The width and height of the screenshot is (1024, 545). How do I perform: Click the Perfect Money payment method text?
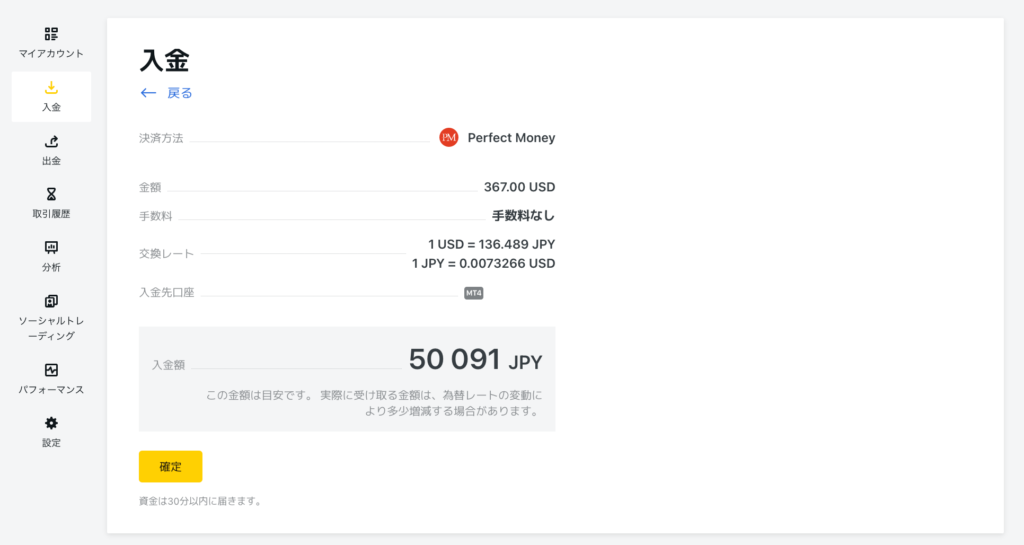511,138
